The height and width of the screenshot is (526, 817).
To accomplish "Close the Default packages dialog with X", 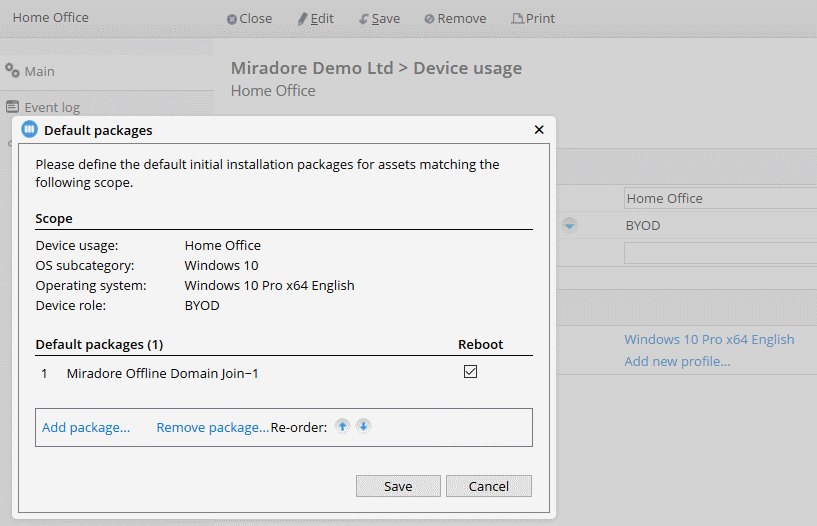I will click(539, 130).
